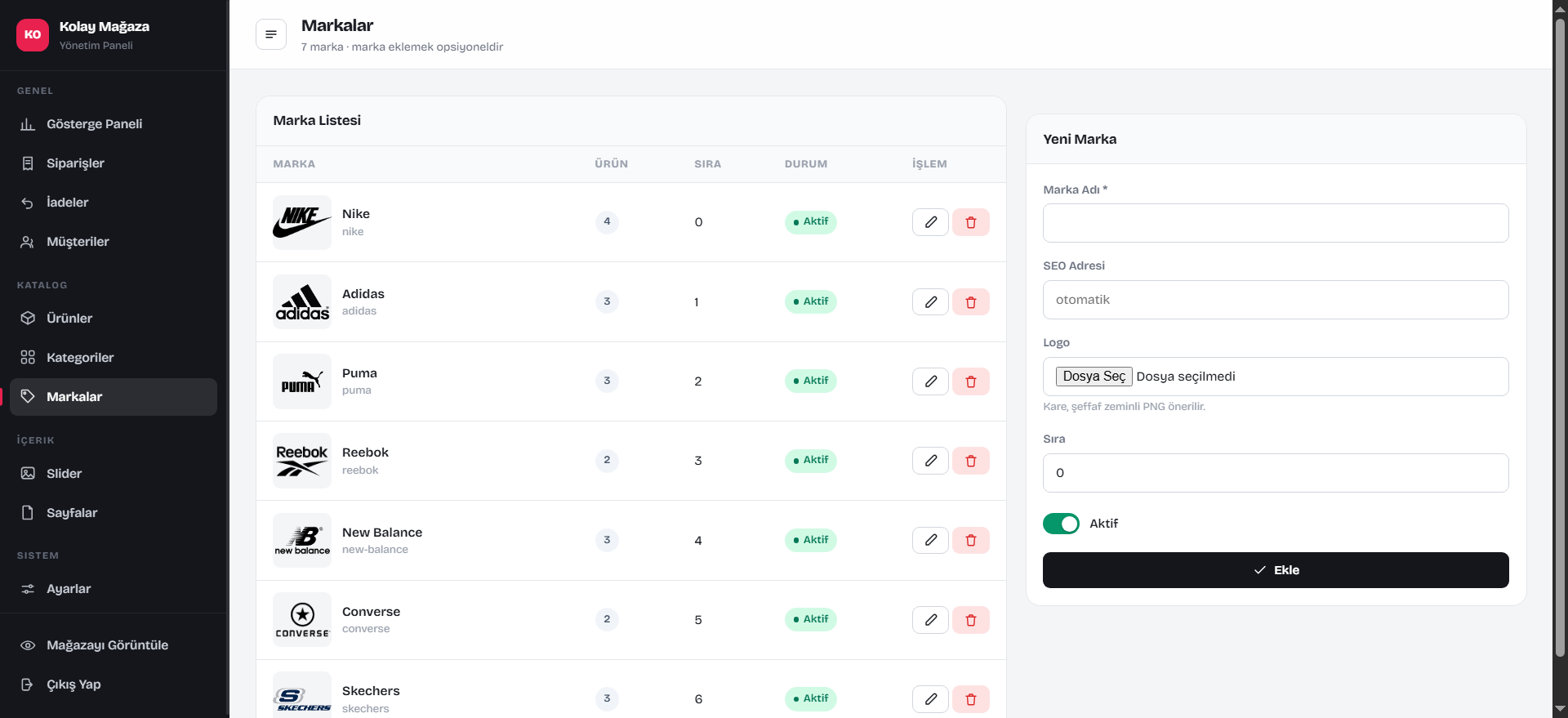Open Ürünler in the sidebar
The width and height of the screenshot is (1568, 718).
point(114,319)
